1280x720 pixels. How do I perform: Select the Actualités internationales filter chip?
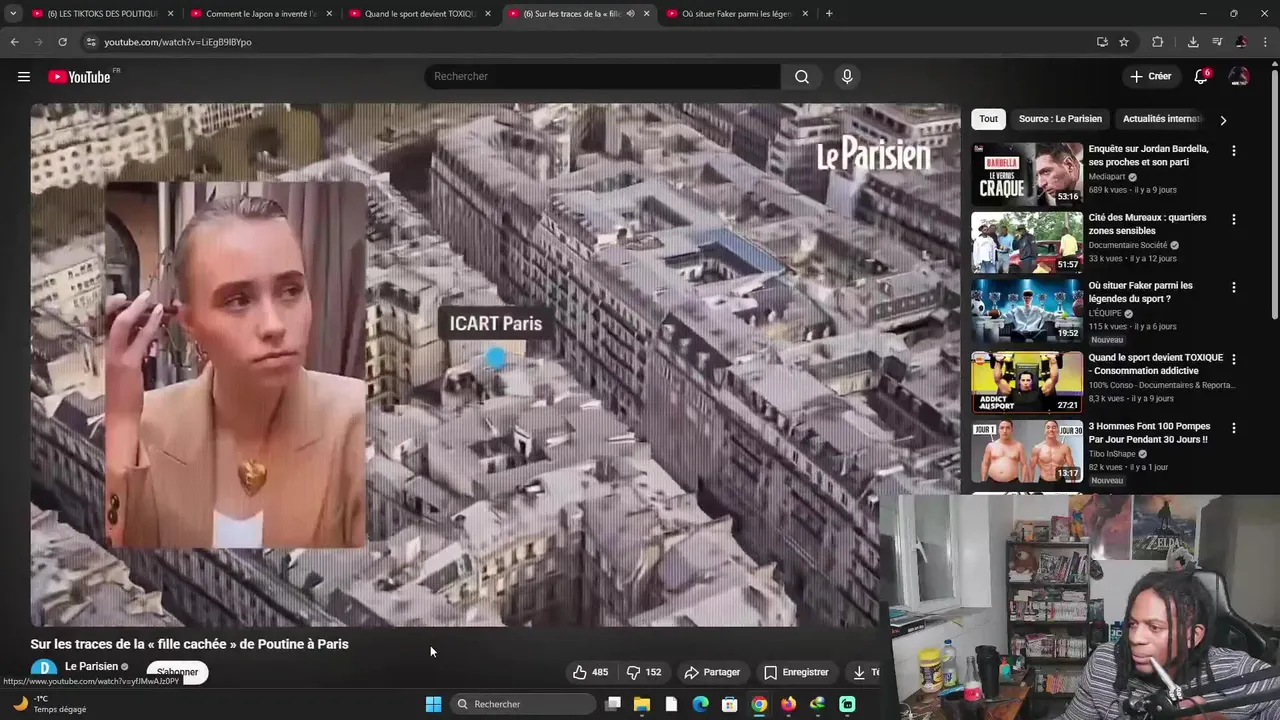pos(1161,119)
